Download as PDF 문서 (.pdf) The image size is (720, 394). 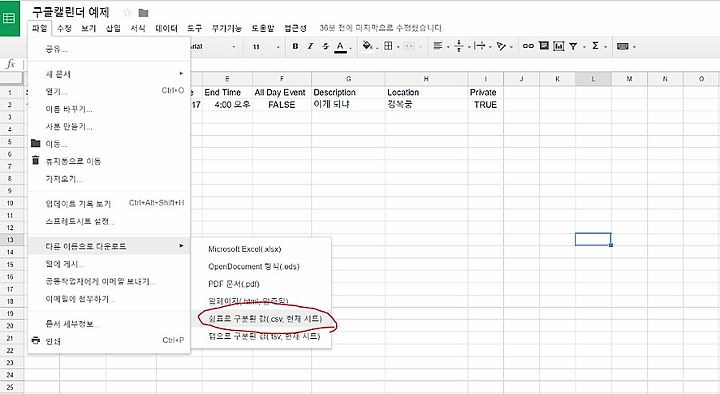click(261, 284)
